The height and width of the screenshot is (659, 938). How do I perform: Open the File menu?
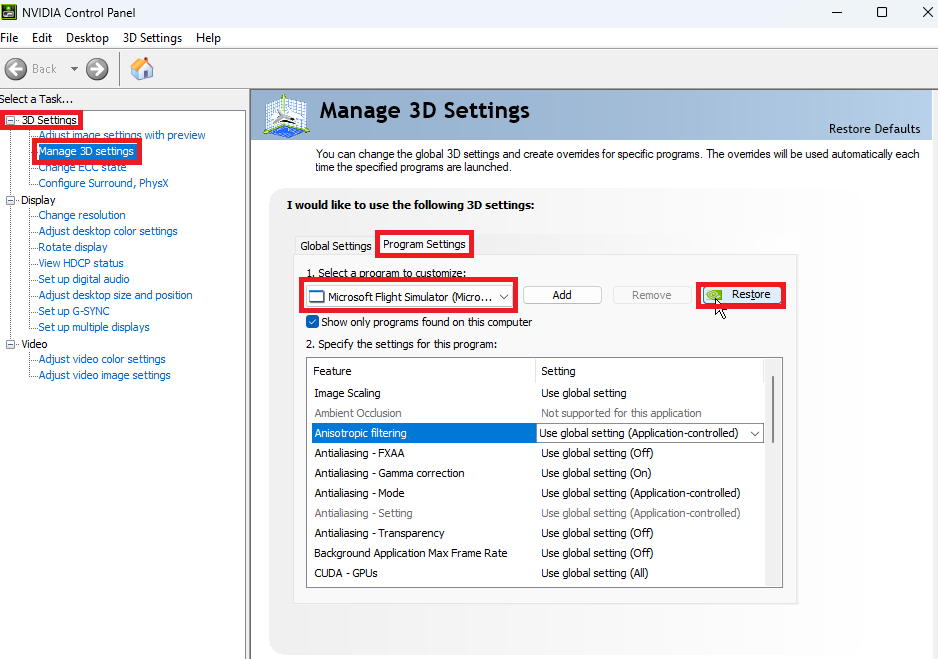tap(9, 38)
